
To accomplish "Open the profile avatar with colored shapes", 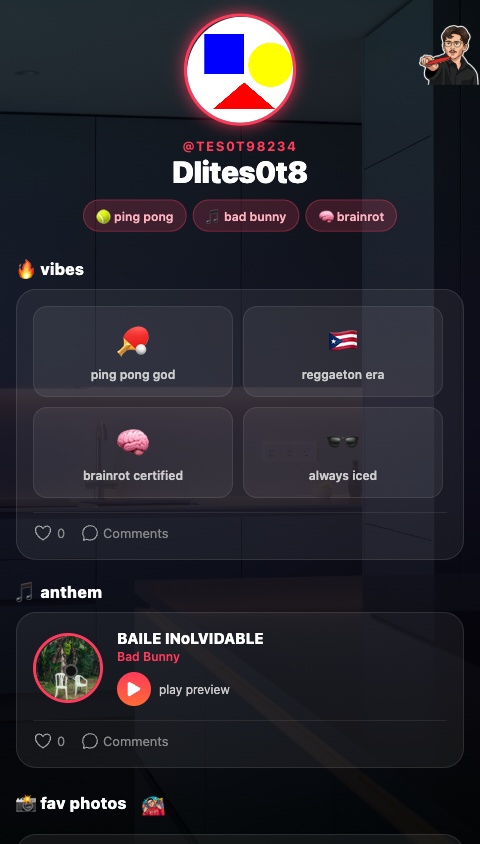I will (x=240, y=70).
